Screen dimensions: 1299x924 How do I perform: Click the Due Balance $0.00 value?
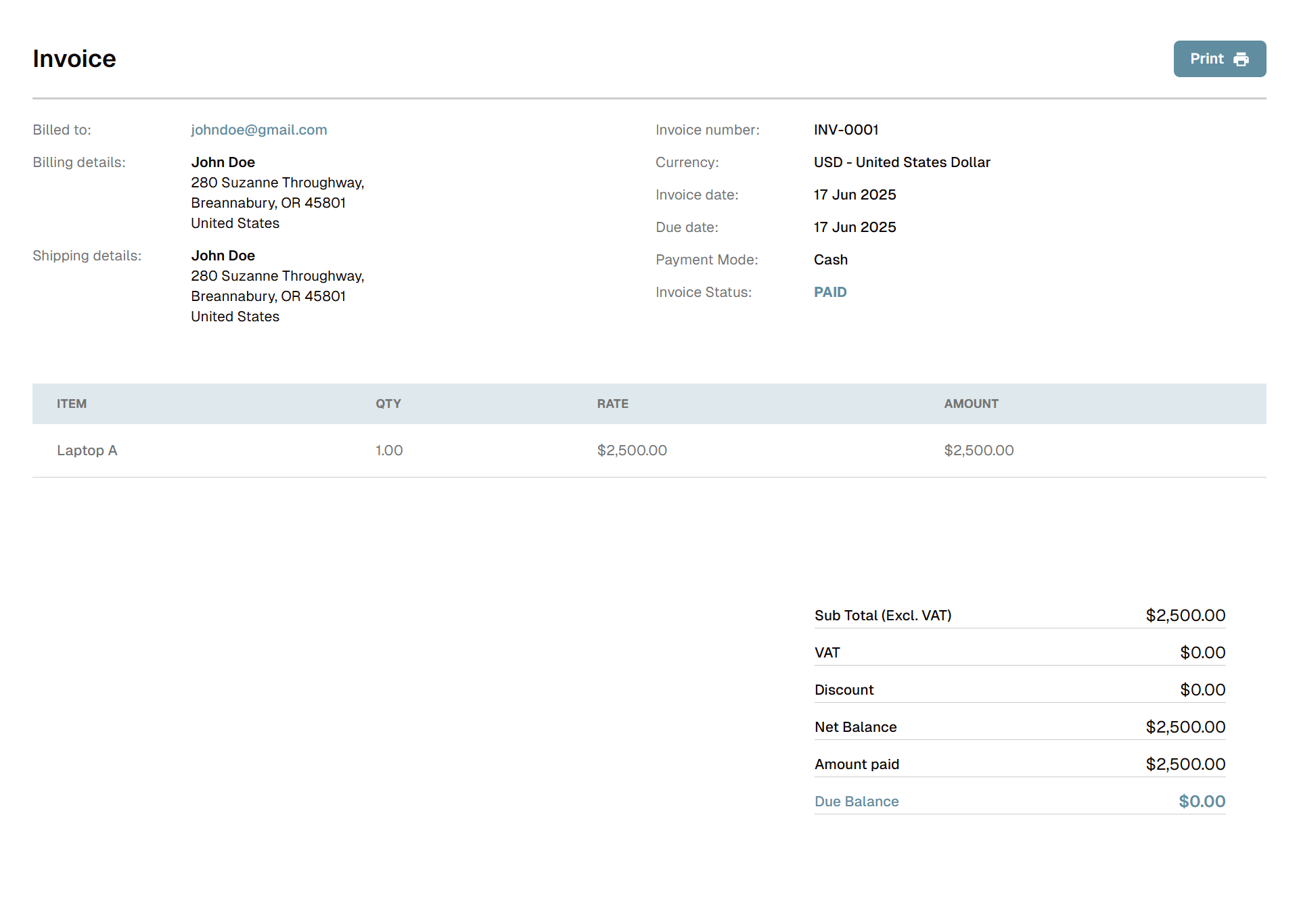coord(1202,802)
